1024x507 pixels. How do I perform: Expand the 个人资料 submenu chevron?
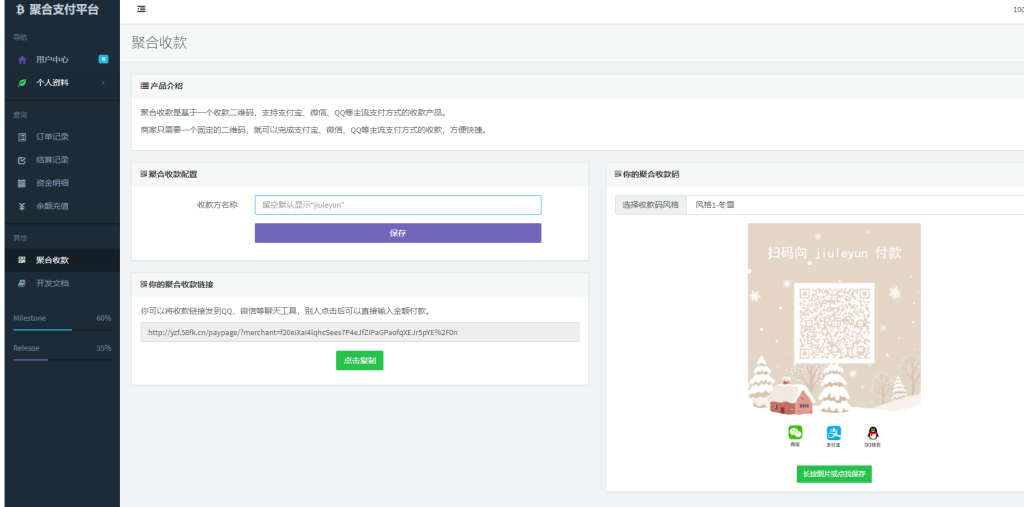pyautogui.click(x=103, y=83)
